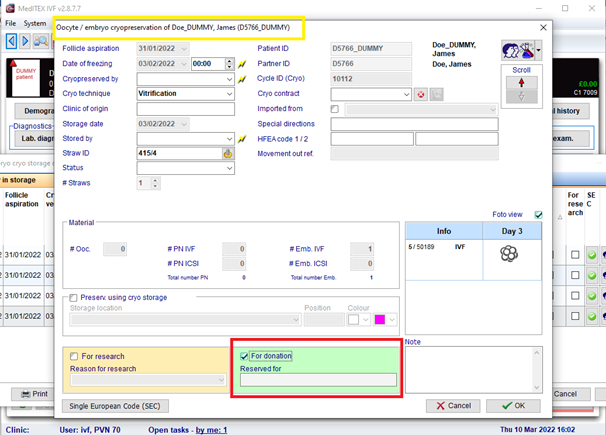The image size is (606, 435).
Task: Check the For research checkbox
Action: point(74,356)
